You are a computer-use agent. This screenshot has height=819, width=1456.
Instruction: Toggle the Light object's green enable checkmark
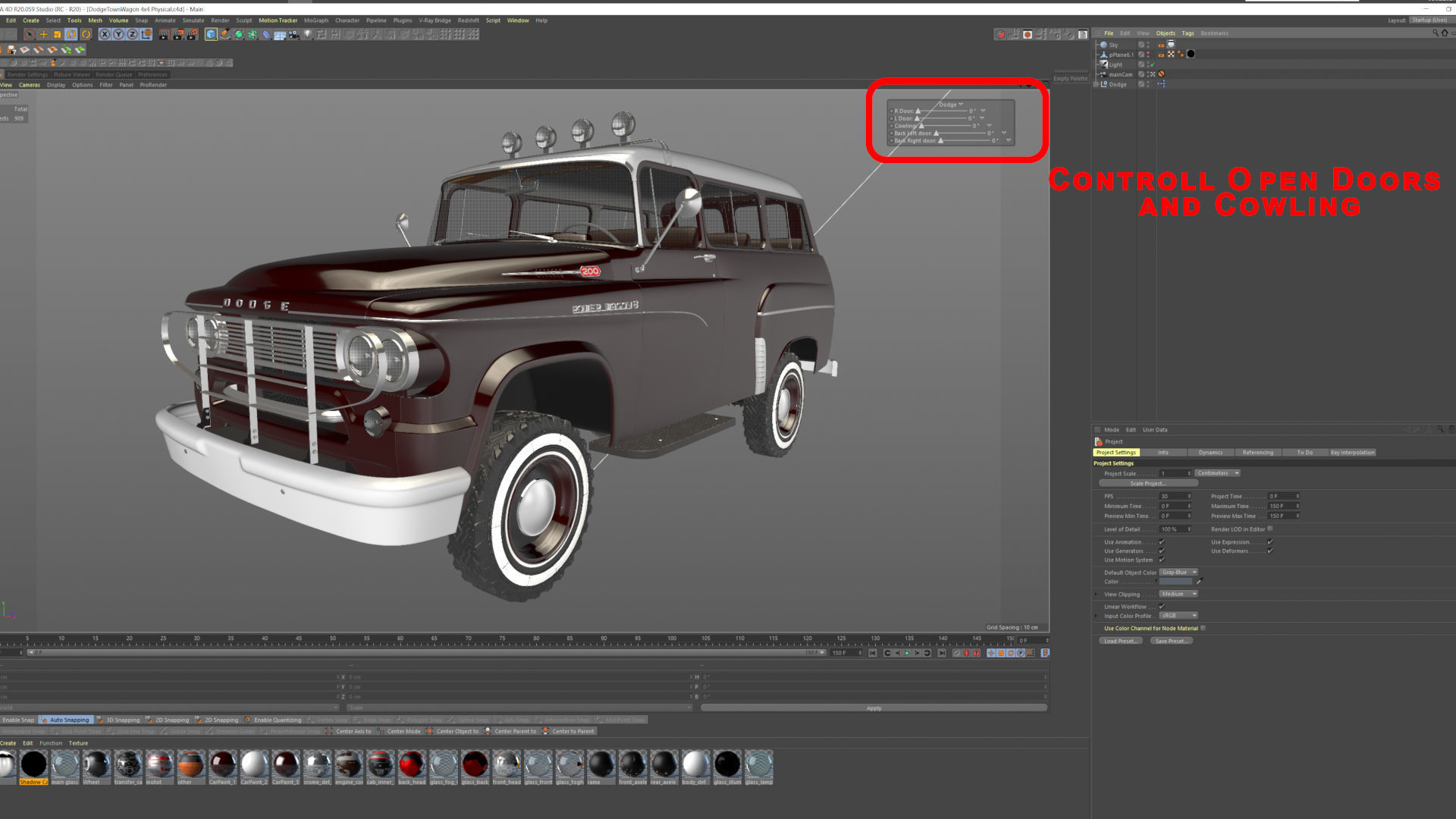[x=1152, y=64]
